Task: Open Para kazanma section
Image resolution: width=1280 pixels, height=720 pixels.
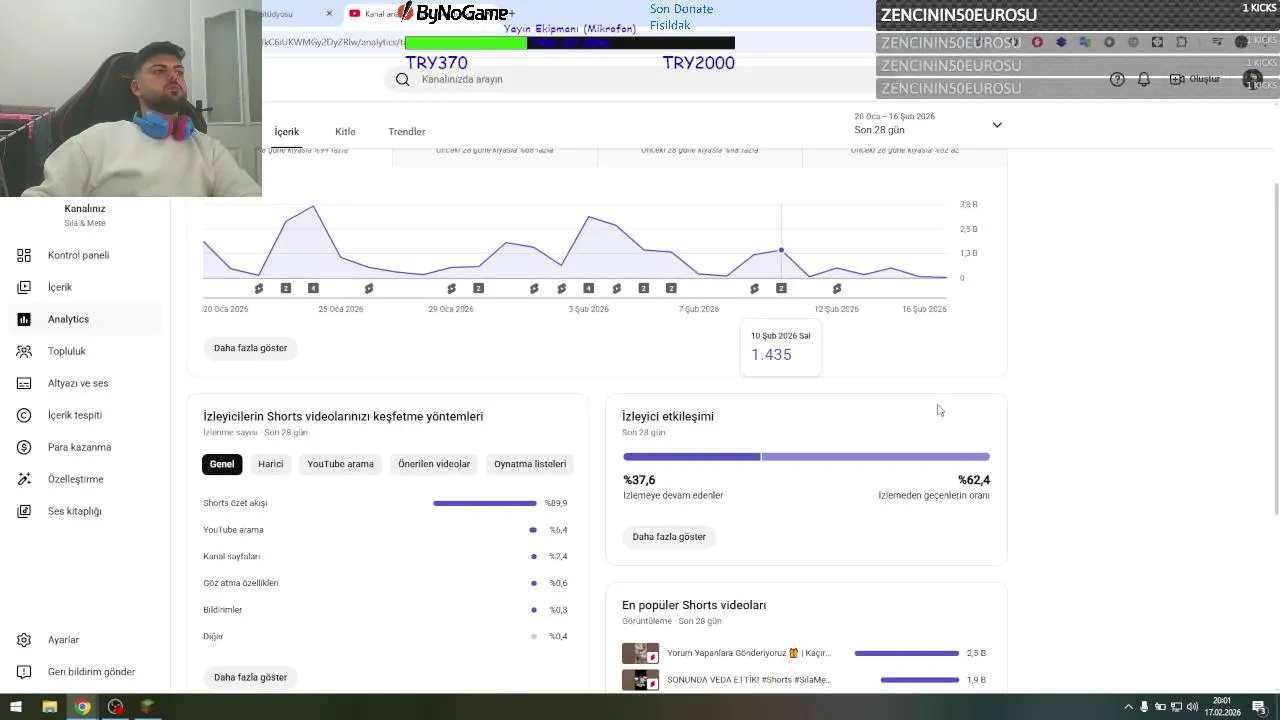Action: pyautogui.click(x=80, y=447)
